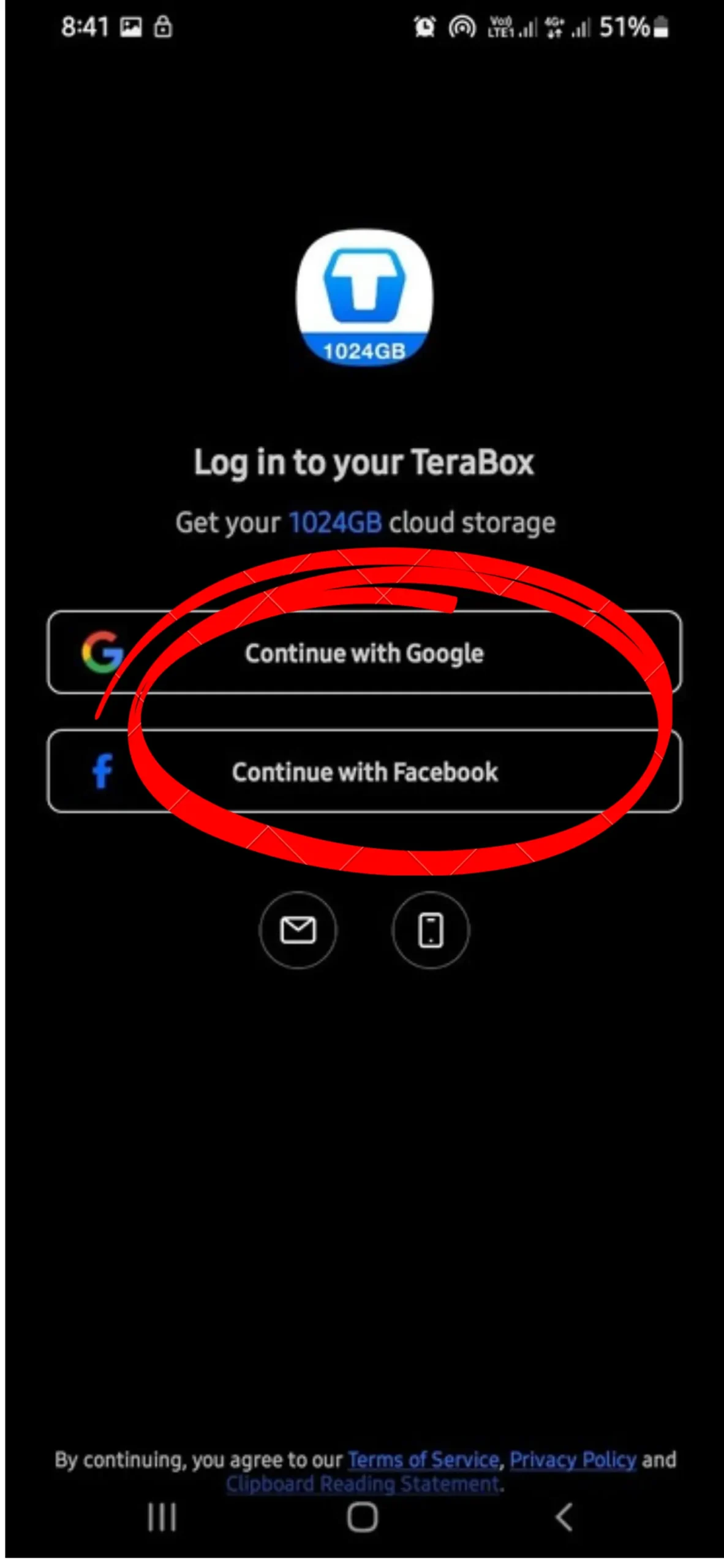Viewport: 724px width, 1568px height.
Task: Tap the hotspot status bar icon
Action: 462,27
